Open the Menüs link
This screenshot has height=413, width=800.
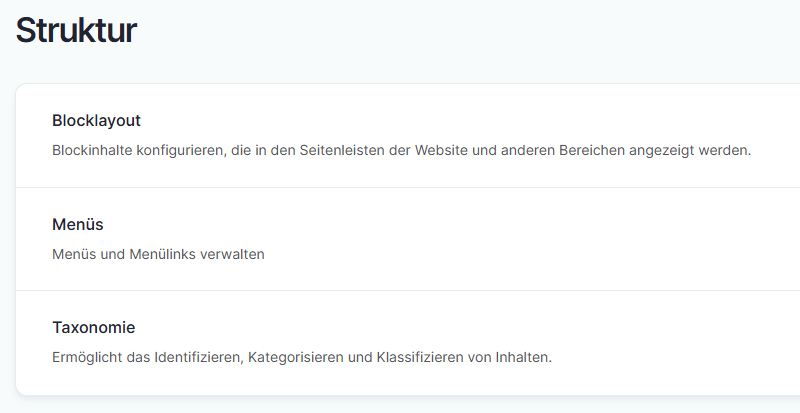pyautogui.click(x=77, y=224)
